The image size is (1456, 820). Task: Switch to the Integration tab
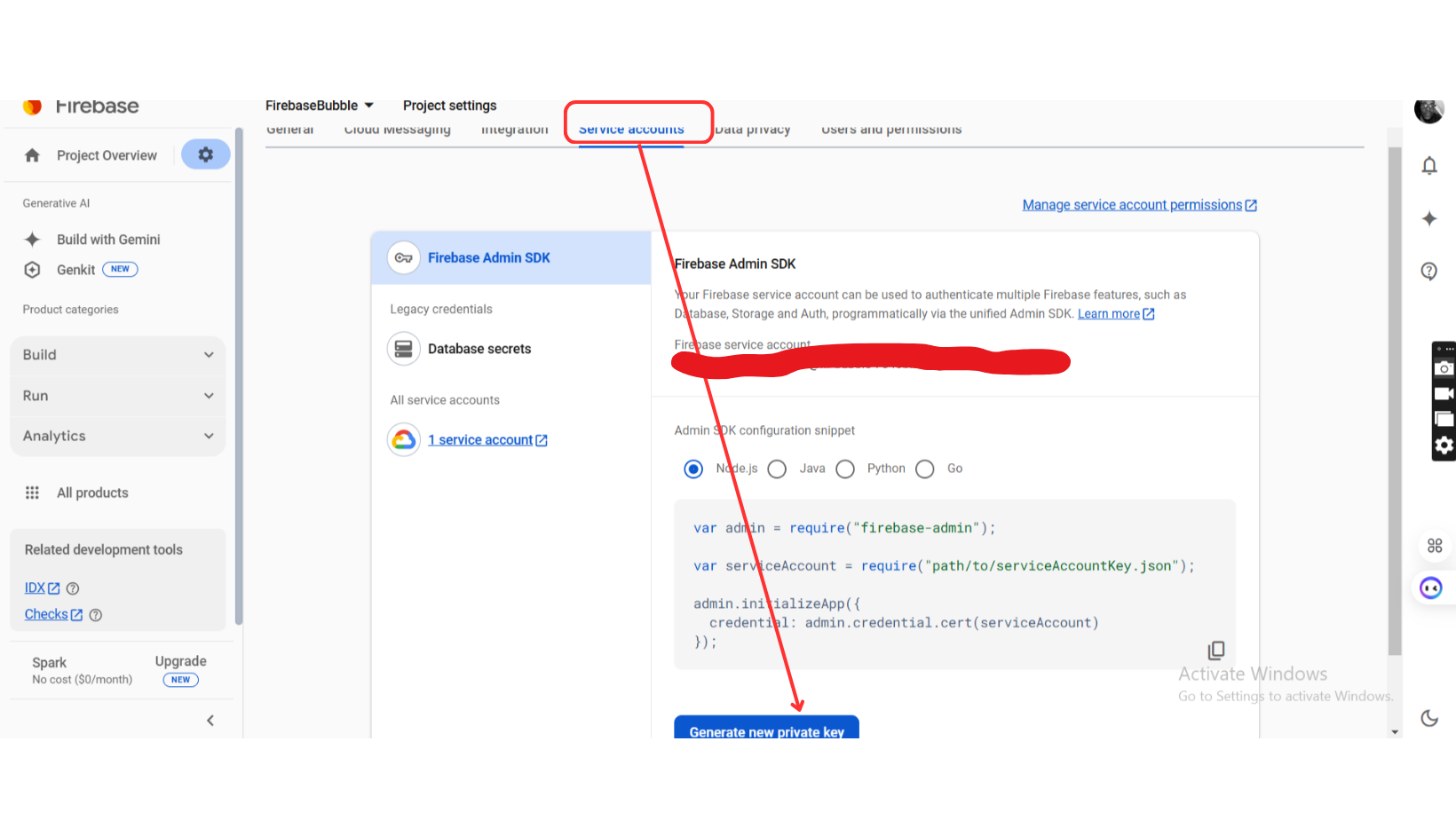515,130
